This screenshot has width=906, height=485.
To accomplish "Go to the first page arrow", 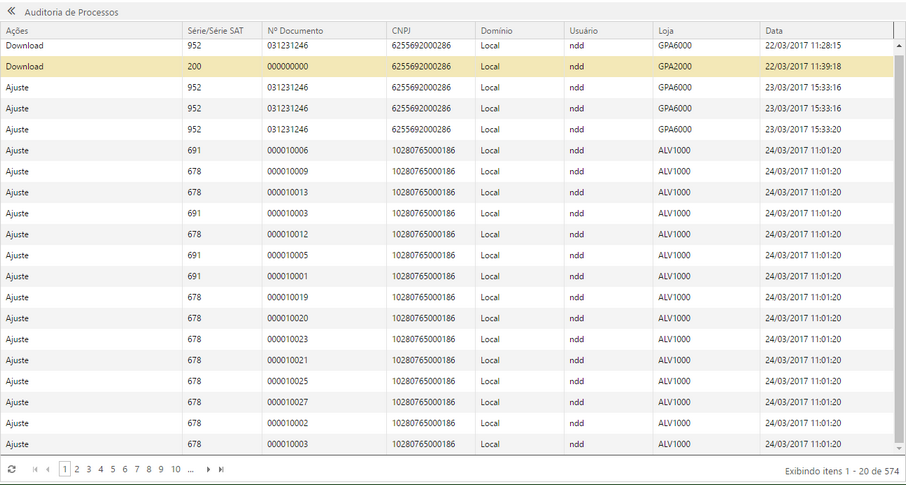I will (36, 469).
